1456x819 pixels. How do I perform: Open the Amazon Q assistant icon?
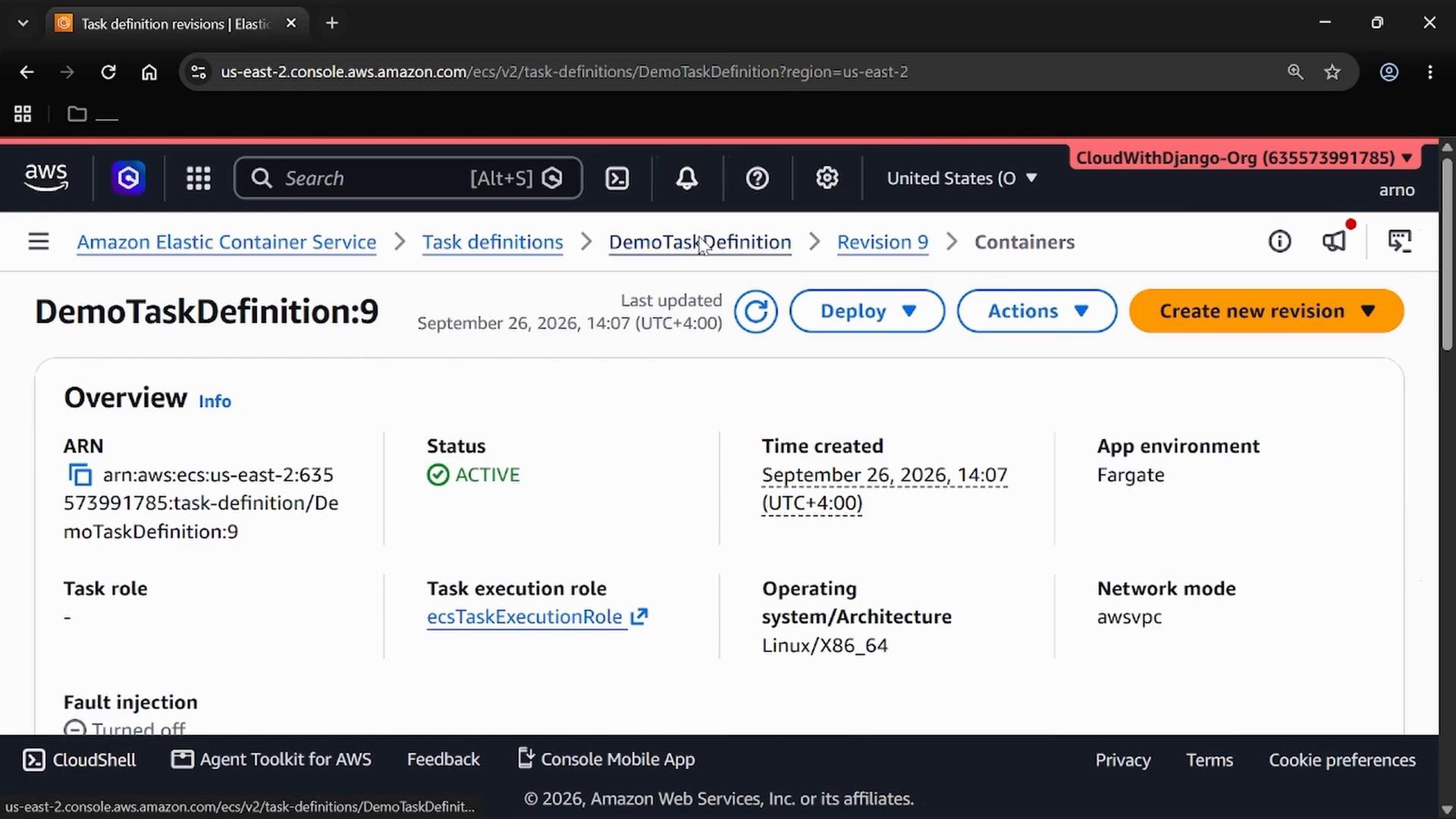(x=128, y=178)
